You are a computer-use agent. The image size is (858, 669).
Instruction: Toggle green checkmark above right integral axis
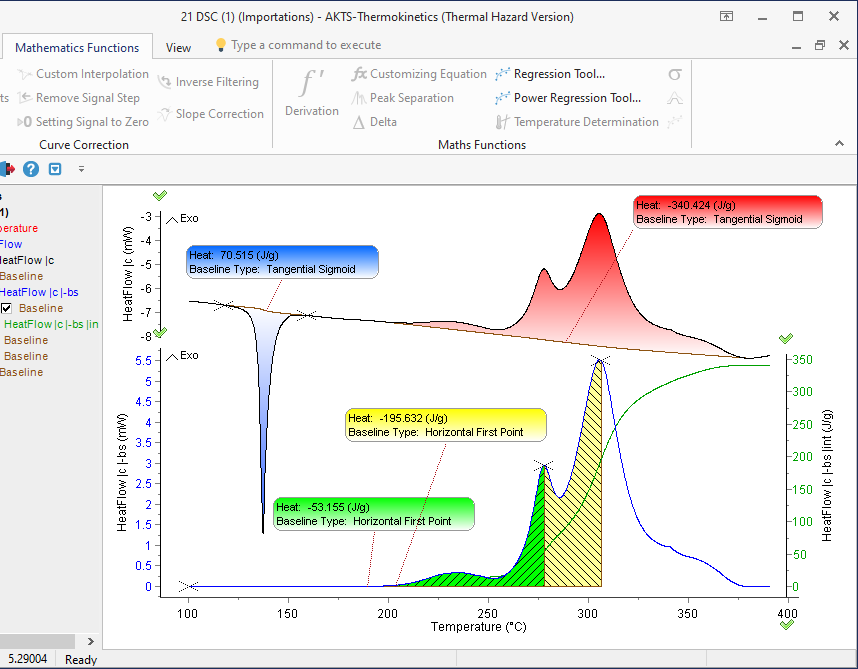(x=786, y=339)
